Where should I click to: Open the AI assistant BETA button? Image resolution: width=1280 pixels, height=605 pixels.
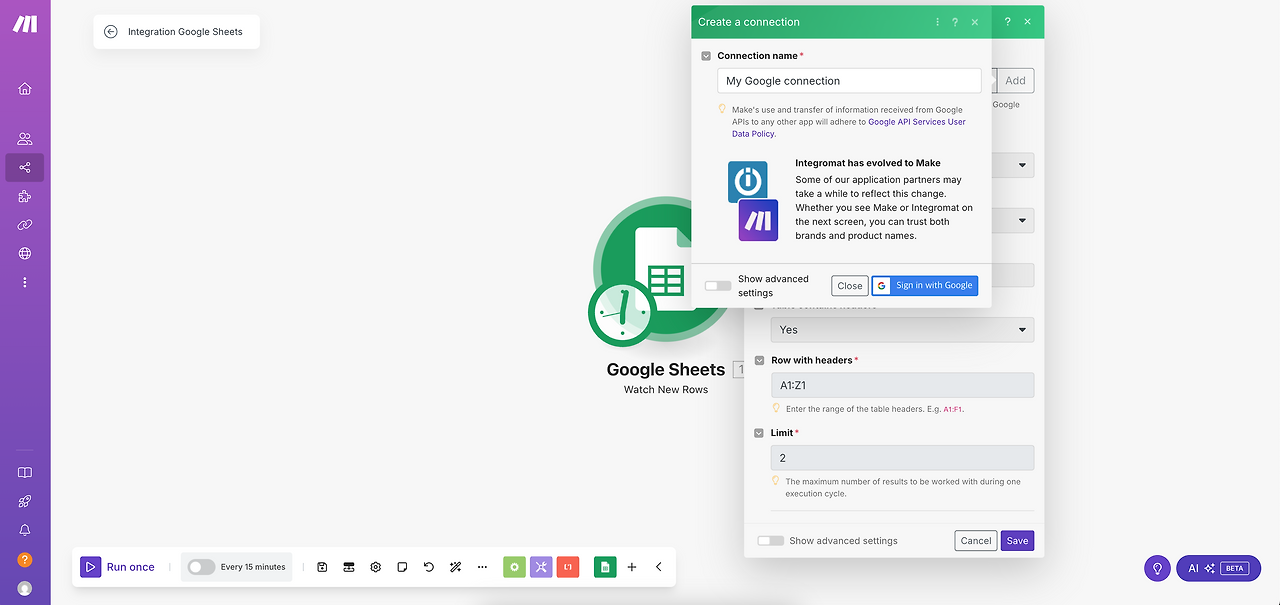coord(1218,568)
